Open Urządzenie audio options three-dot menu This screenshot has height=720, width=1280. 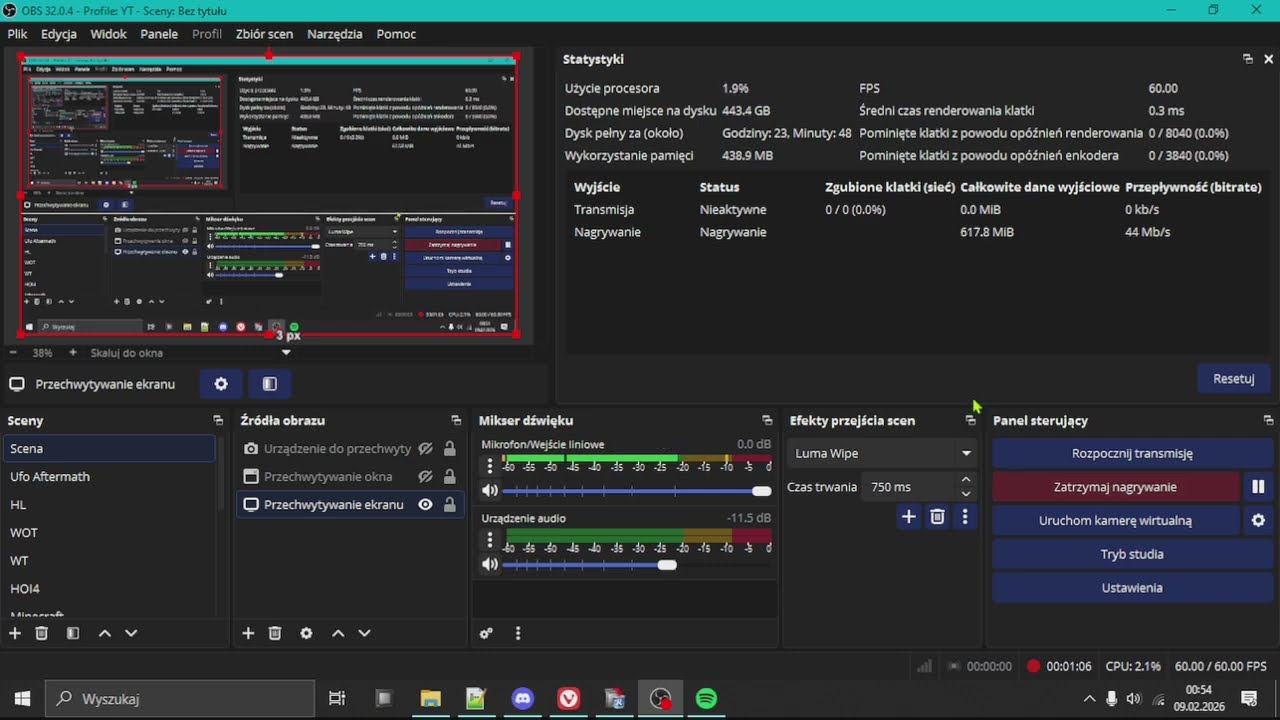(x=490, y=539)
